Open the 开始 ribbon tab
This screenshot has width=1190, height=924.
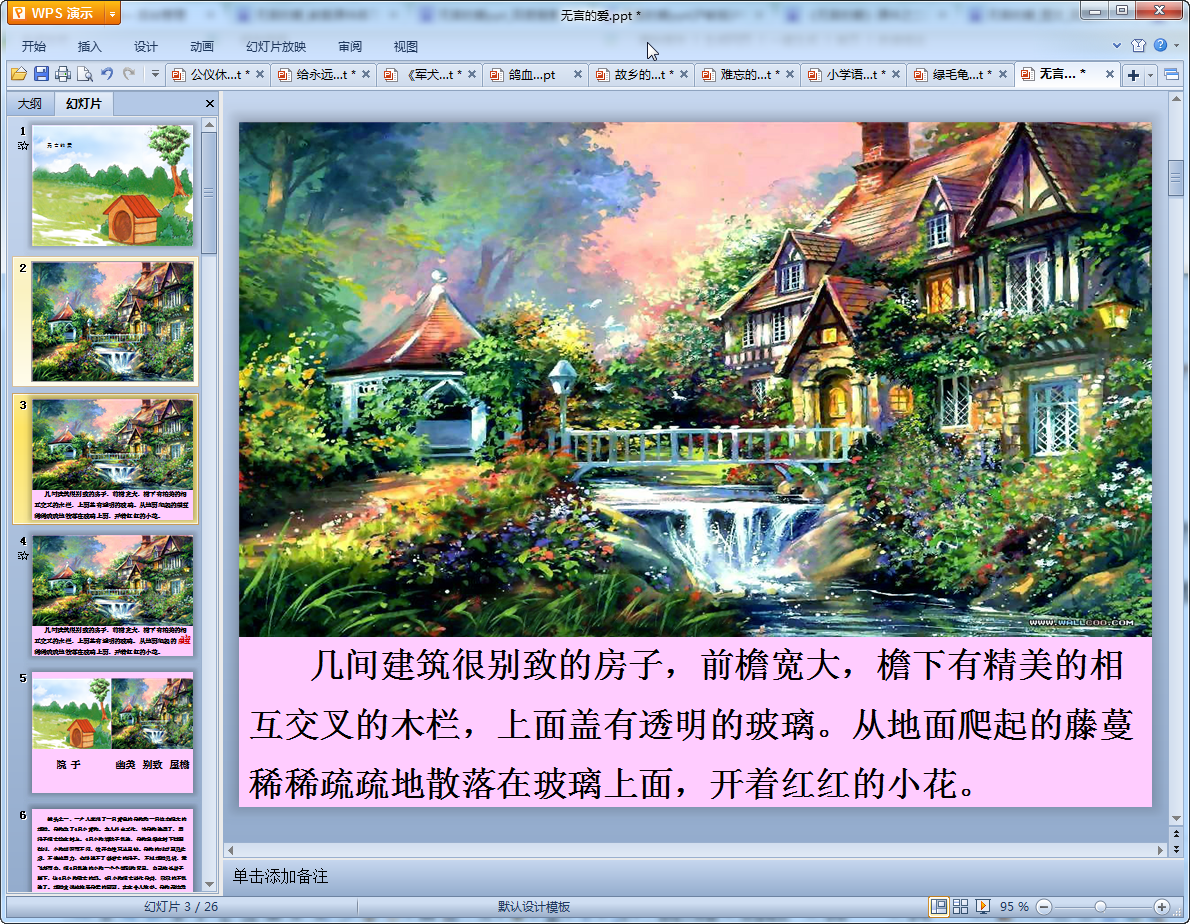pyautogui.click(x=33, y=46)
